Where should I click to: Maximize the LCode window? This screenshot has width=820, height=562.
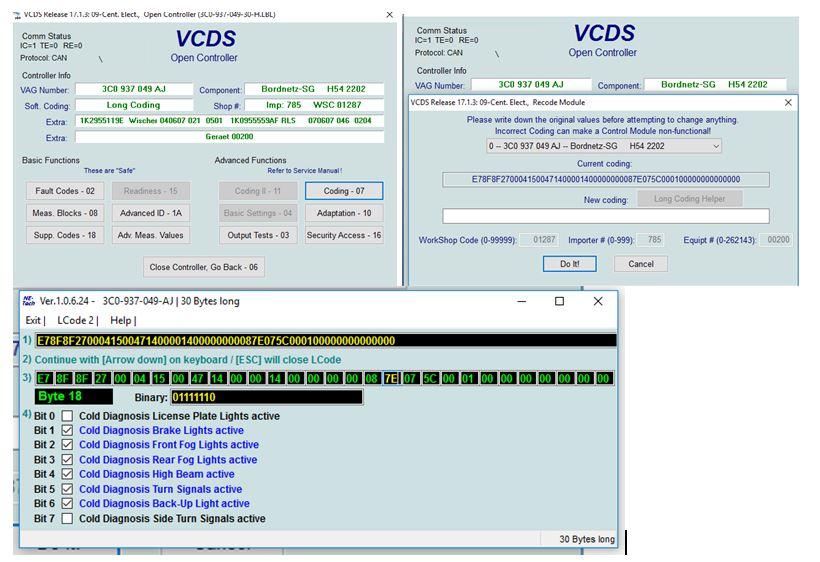[559, 301]
